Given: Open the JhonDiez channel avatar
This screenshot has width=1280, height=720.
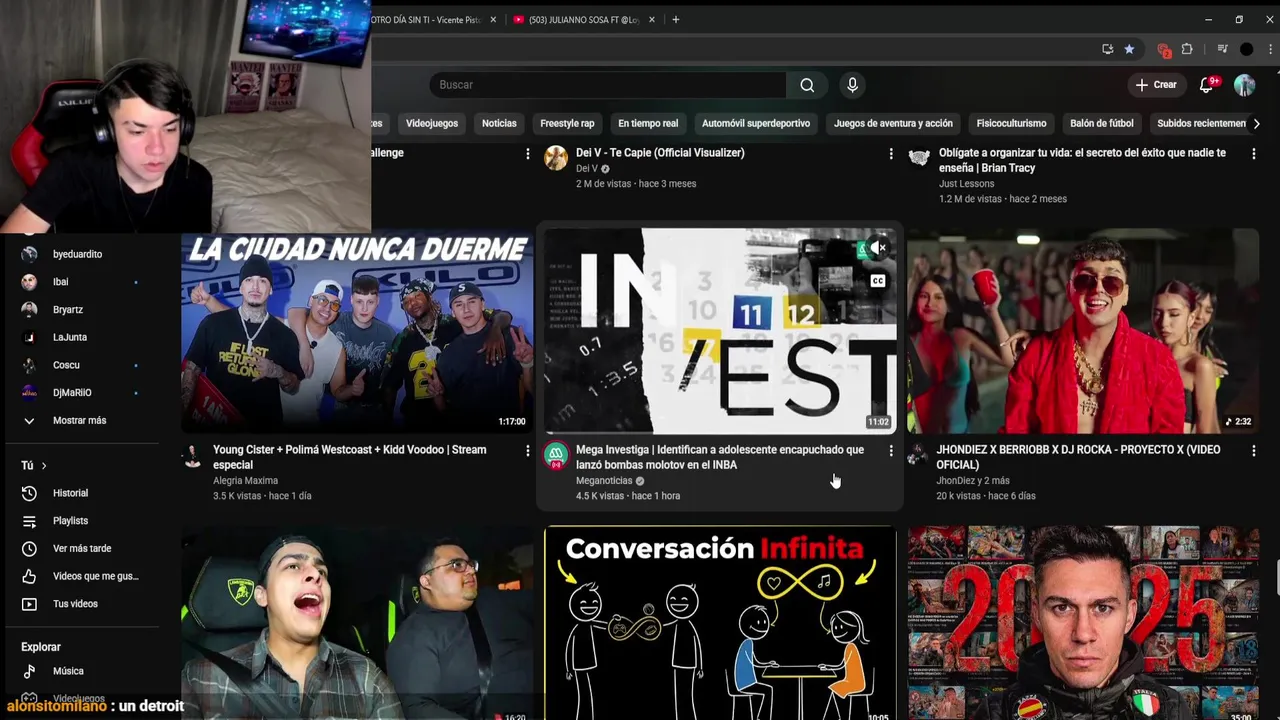Looking at the screenshot, I should click(918, 457).
